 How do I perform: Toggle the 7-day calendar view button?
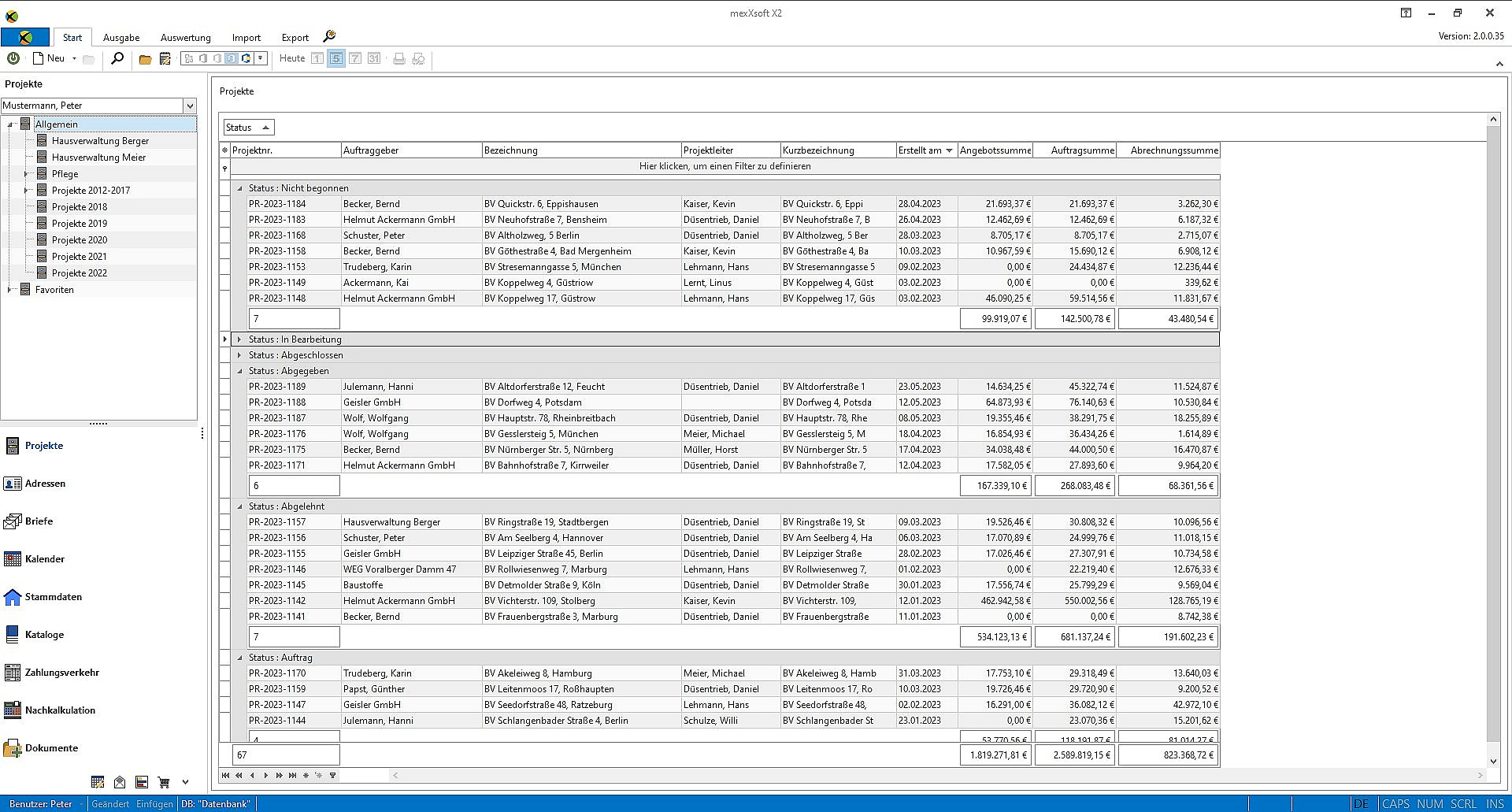pos(355,58)
